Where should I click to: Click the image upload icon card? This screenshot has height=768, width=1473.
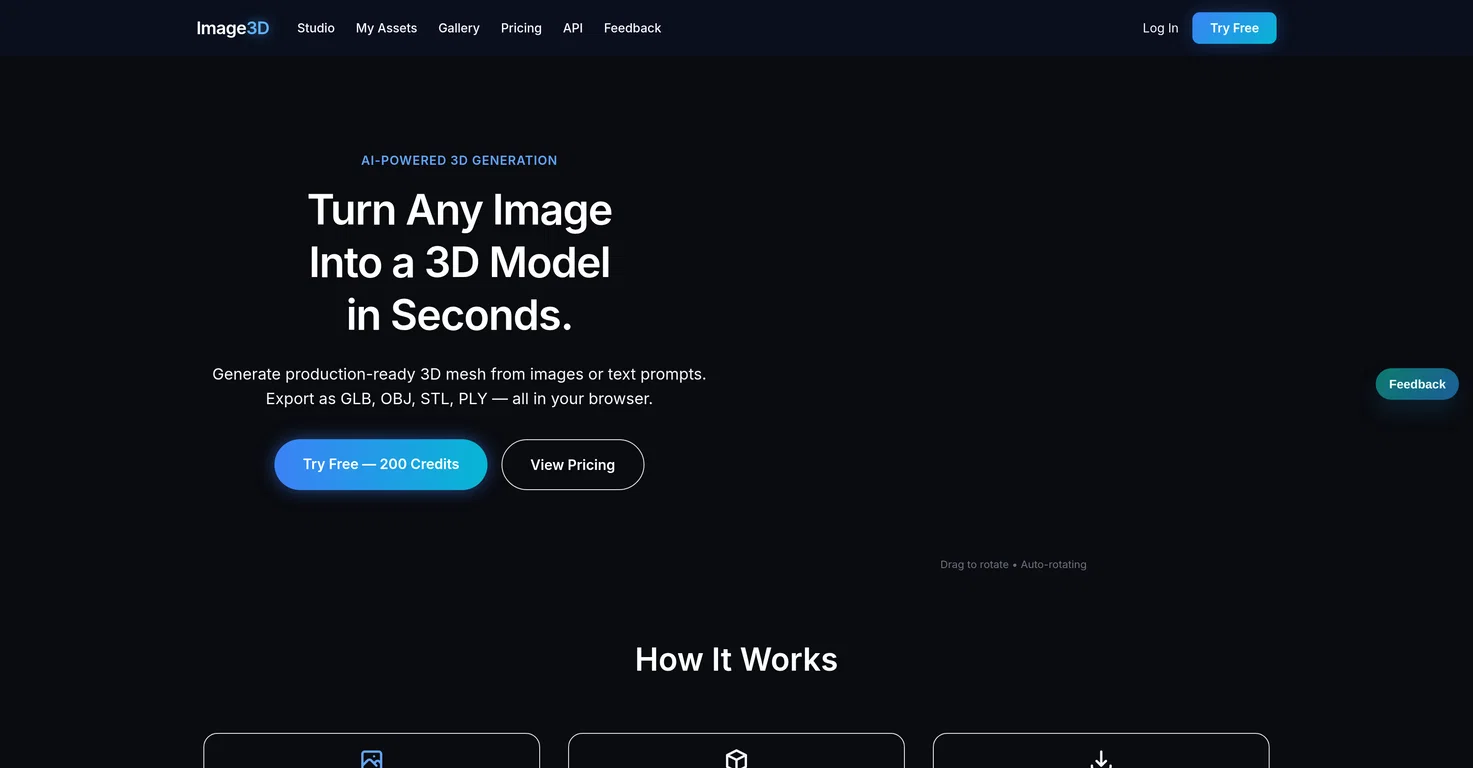tap(371, 751)
